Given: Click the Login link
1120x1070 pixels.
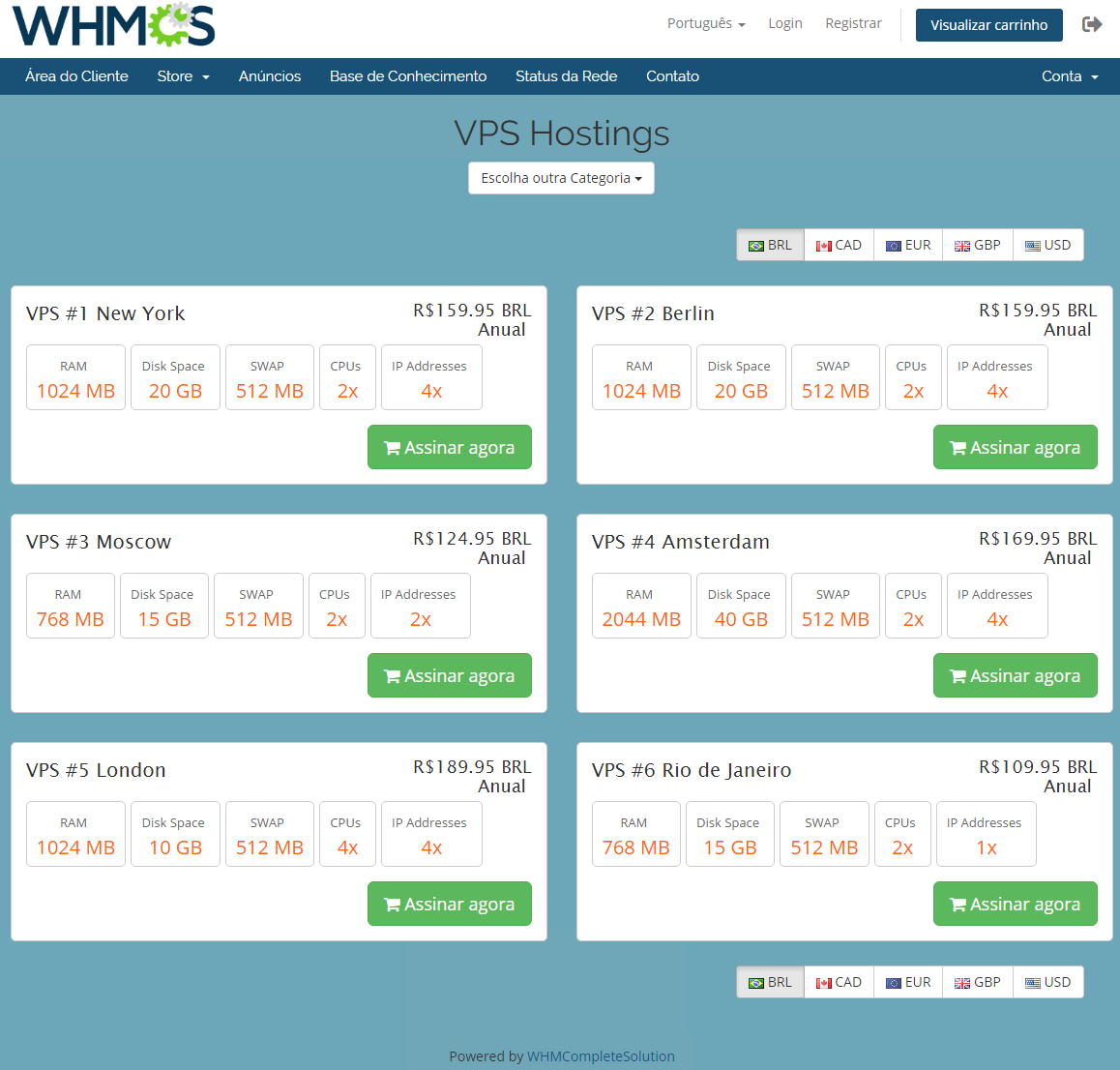Looking at the screenshot, I should [x=785, y=23].
